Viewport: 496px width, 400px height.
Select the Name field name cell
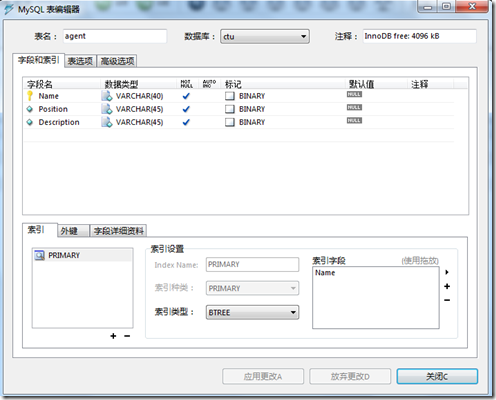point(49,96)
